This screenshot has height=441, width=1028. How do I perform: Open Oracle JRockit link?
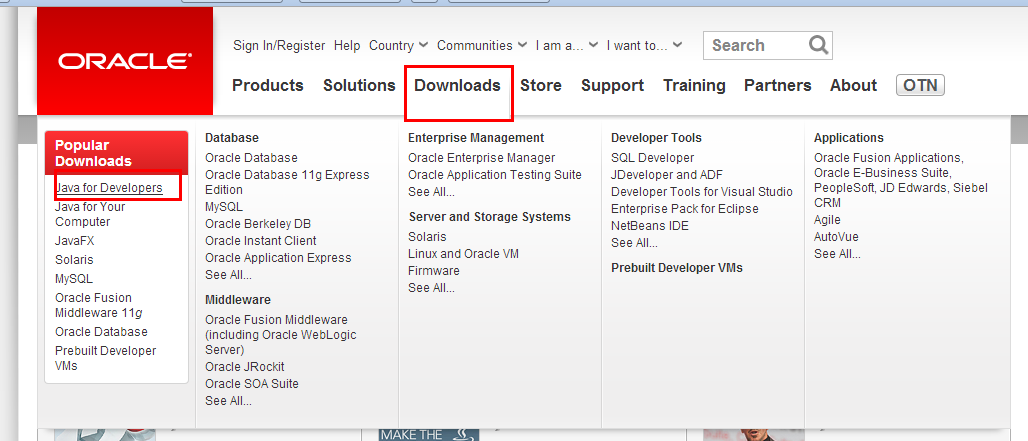pyautogui.click(x=245, y=366)
